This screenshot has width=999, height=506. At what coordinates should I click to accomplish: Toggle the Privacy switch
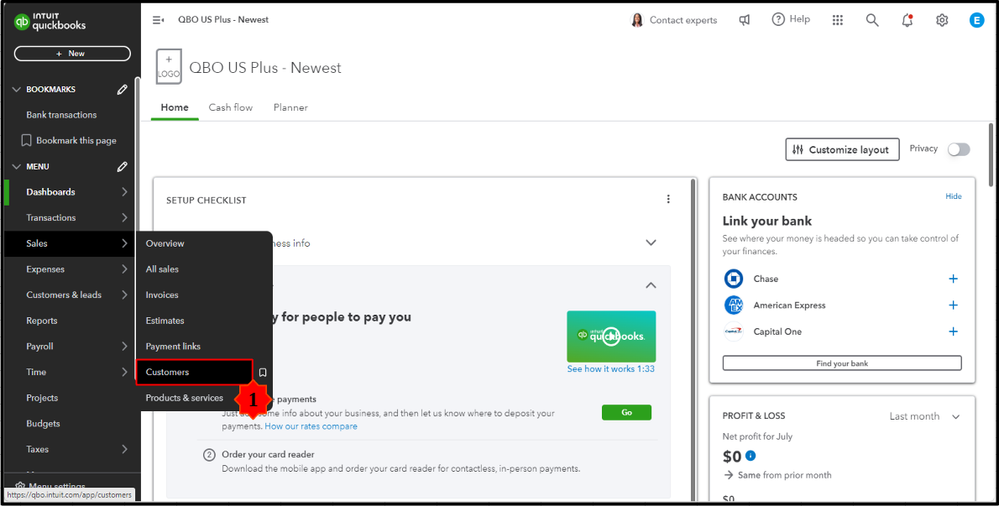tap(958, 149)
